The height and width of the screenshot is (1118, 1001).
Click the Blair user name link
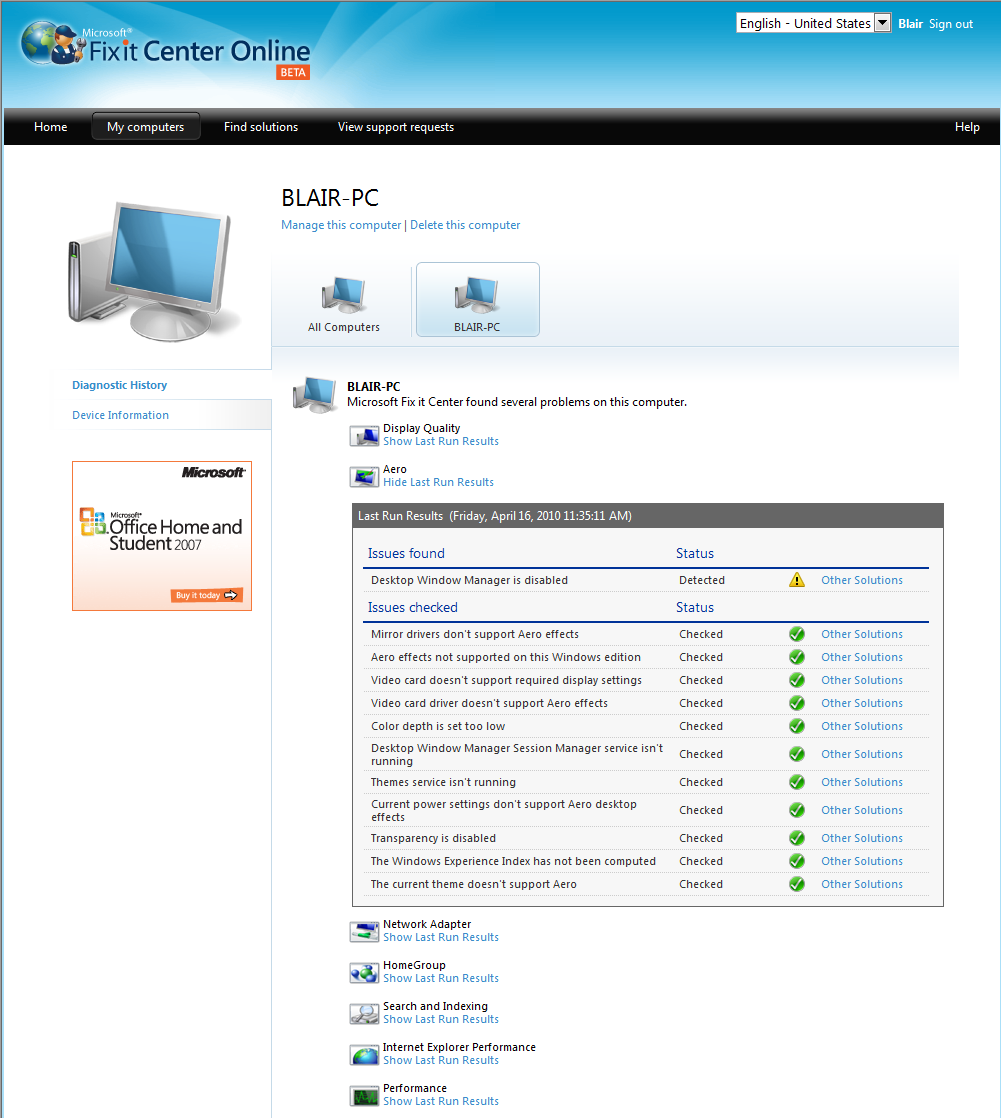point(910,24)
